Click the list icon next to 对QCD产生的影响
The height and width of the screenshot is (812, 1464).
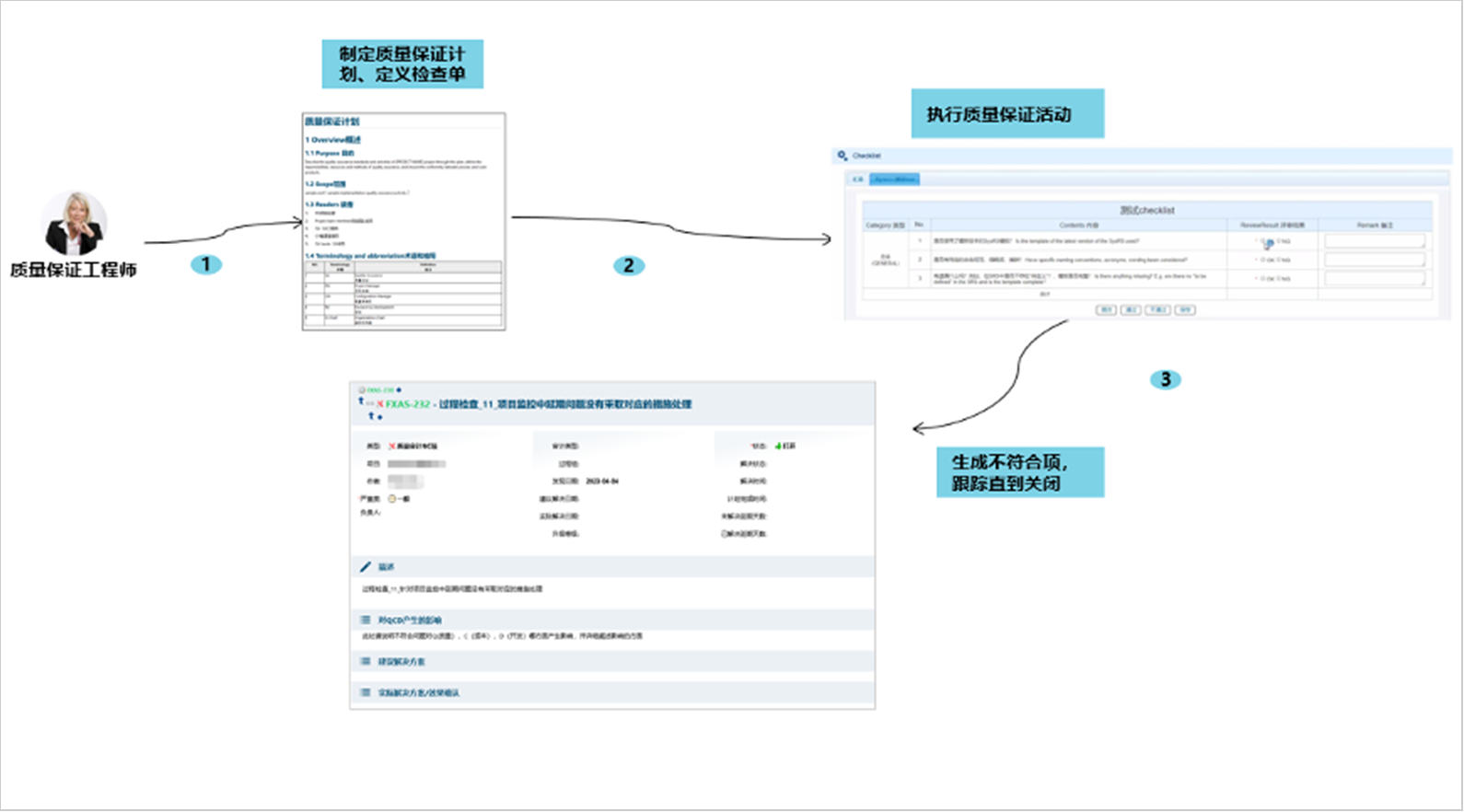[366, 621]
